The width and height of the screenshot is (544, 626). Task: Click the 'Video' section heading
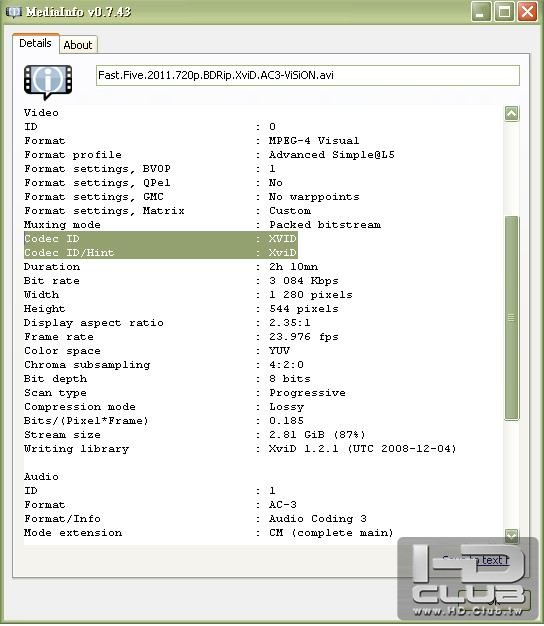pos(41,113)
